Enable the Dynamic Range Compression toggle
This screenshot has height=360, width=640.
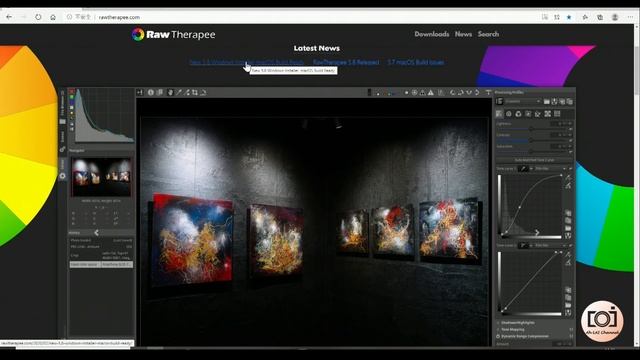[498, 336]
